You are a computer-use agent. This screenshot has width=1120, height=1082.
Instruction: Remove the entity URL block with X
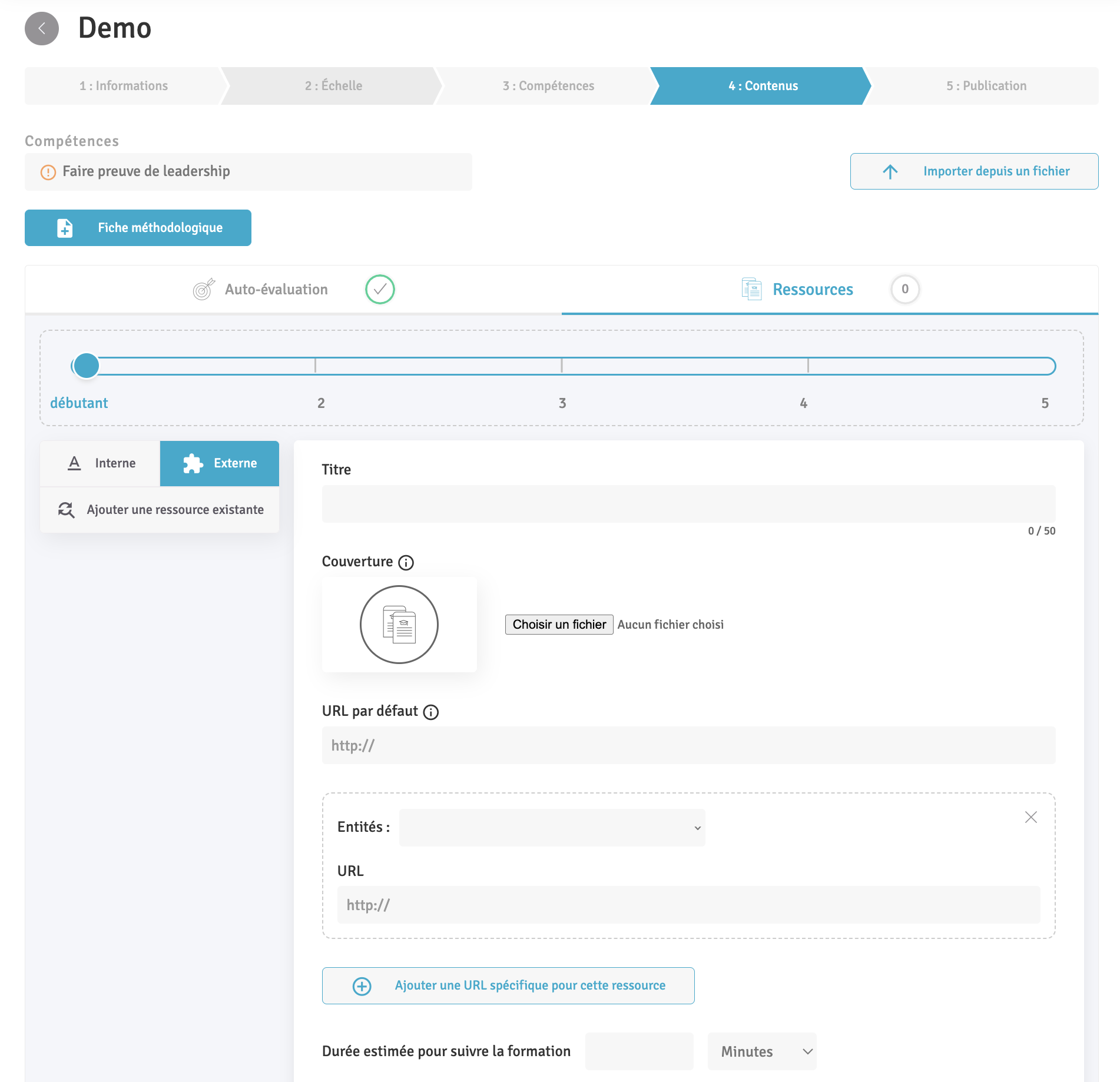[x=1030, y=817]
